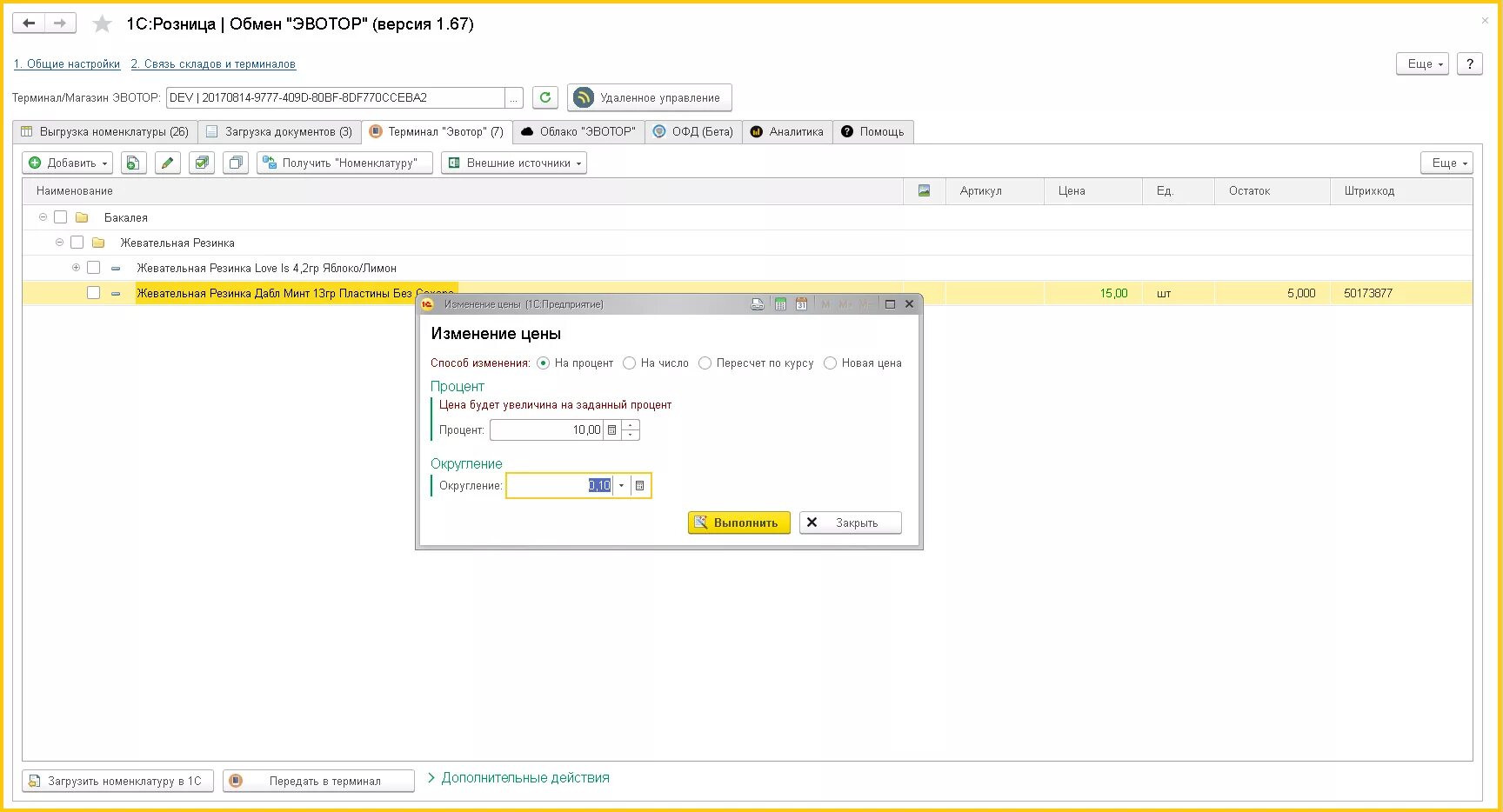Click ellipsis button of terminal field
The width and height of the screenshot is (1503, 812).
pyautogui.click(x=514, y=98)
